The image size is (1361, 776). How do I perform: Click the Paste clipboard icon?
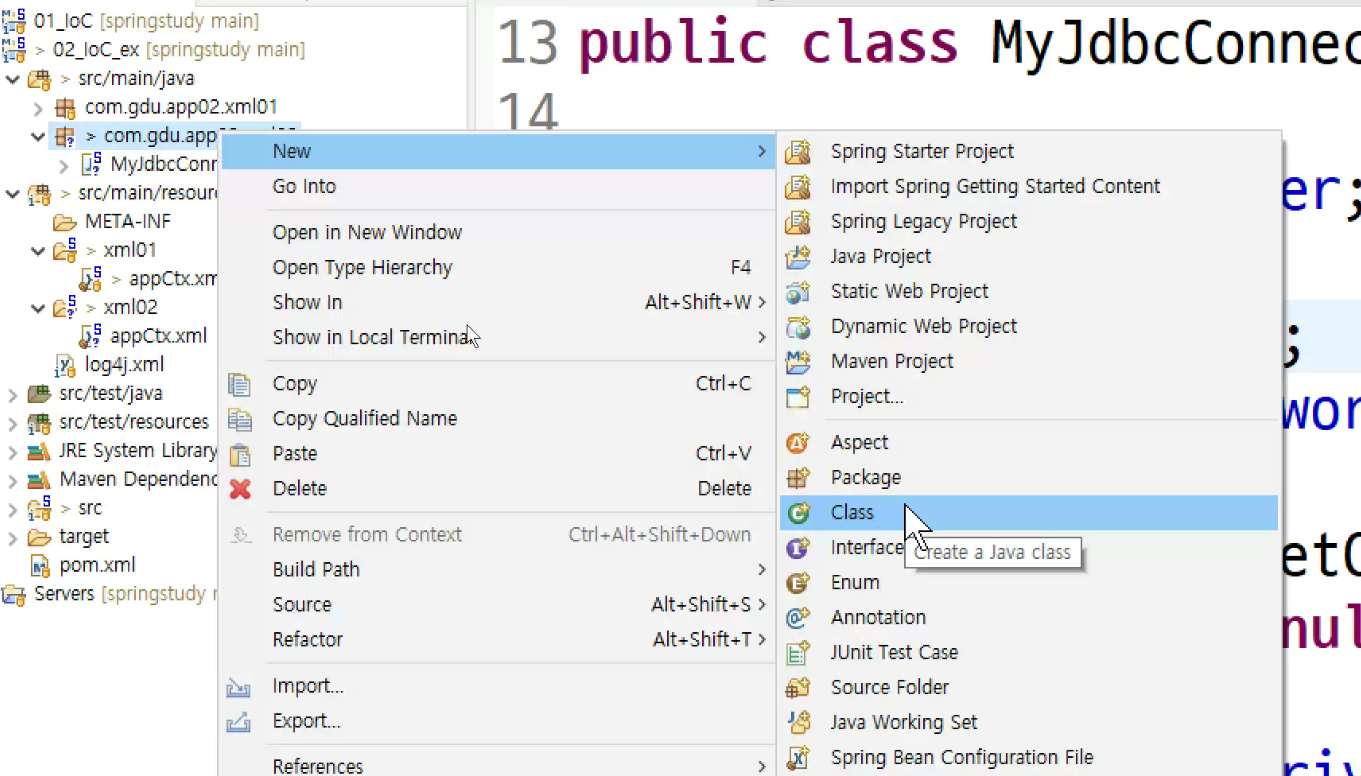tap(239, 454)
